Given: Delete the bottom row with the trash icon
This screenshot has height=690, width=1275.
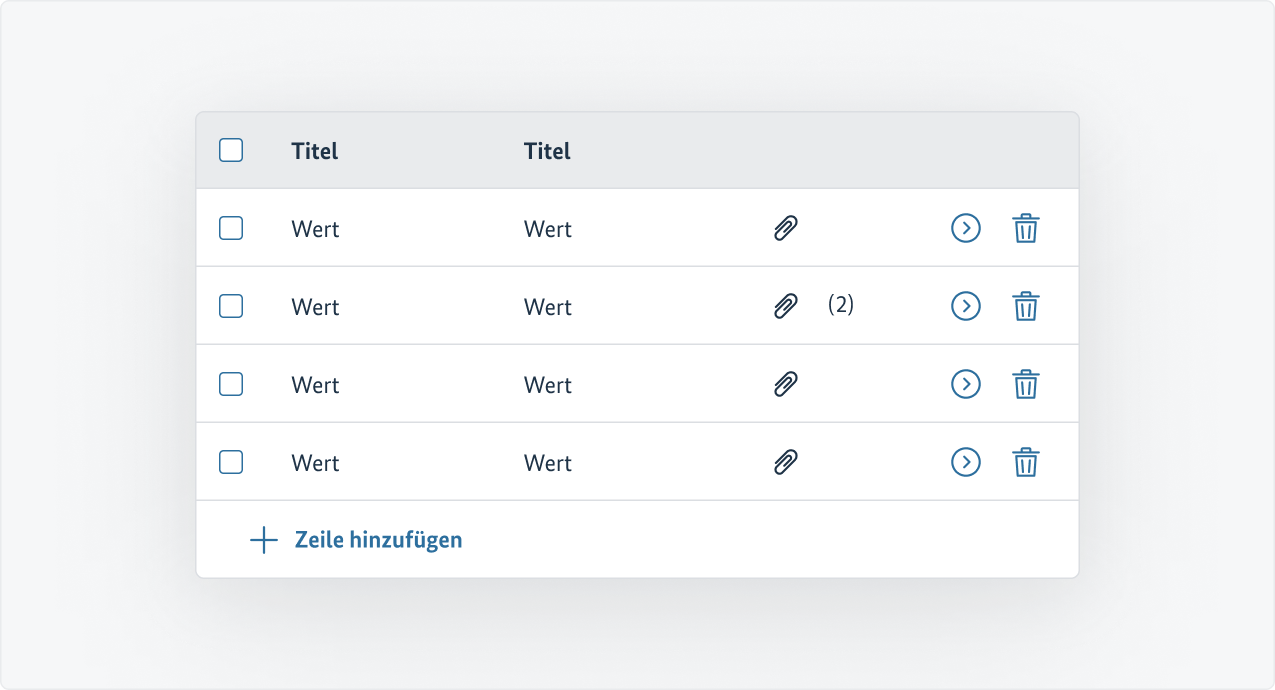Looking at the screenshot, I should (1026, 461).
